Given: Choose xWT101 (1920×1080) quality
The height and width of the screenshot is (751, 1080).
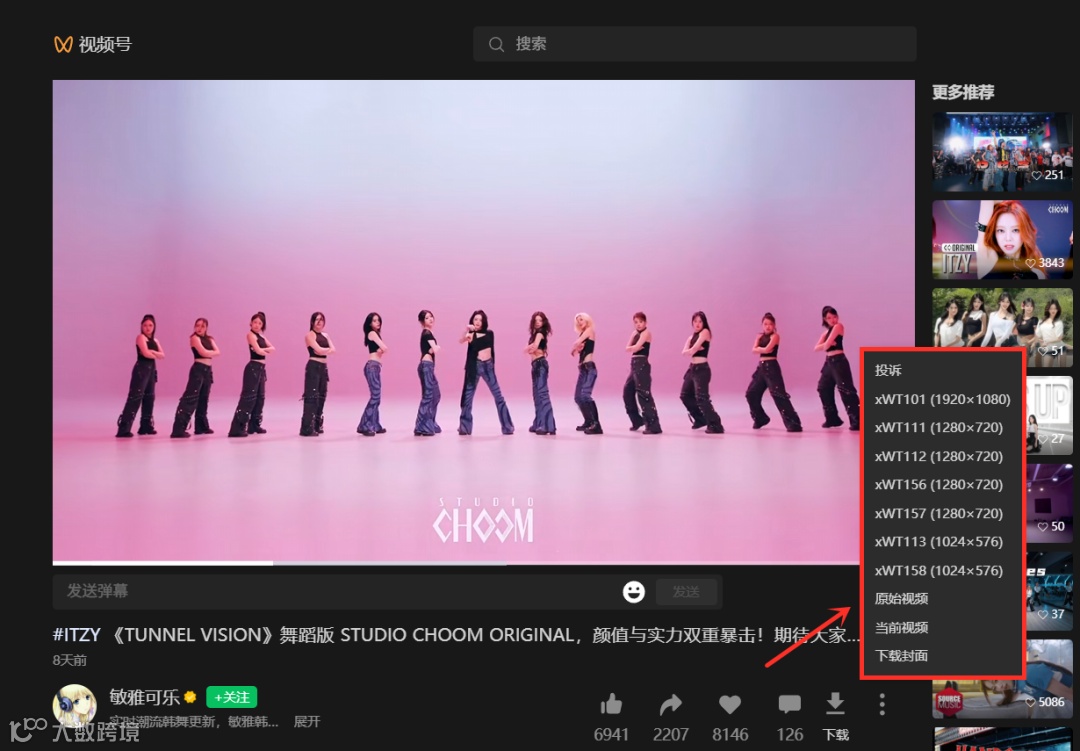Looking at the screenshot, I should point(942,400).
